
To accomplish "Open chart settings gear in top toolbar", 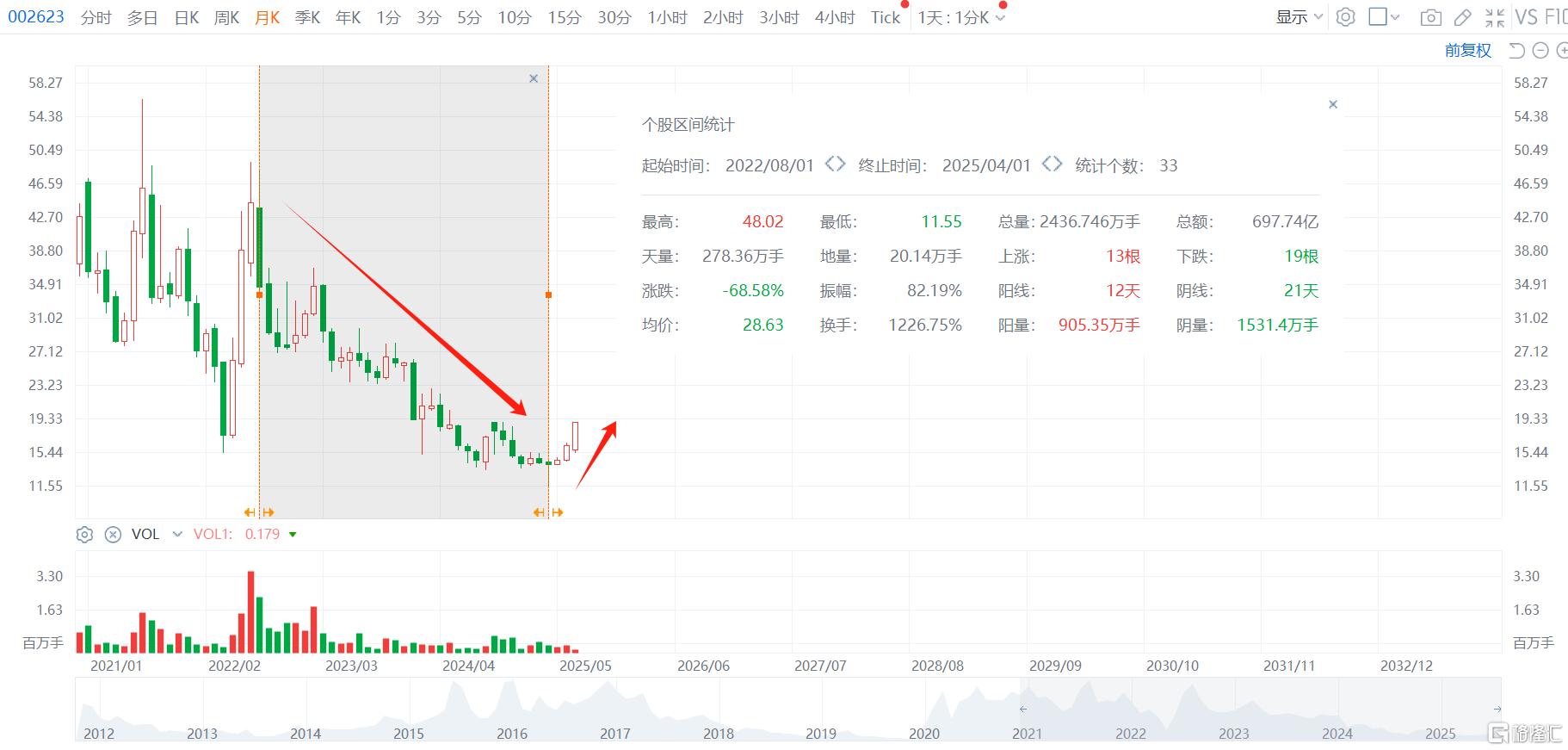I will pyautogui.click(x=1346, y=17).
